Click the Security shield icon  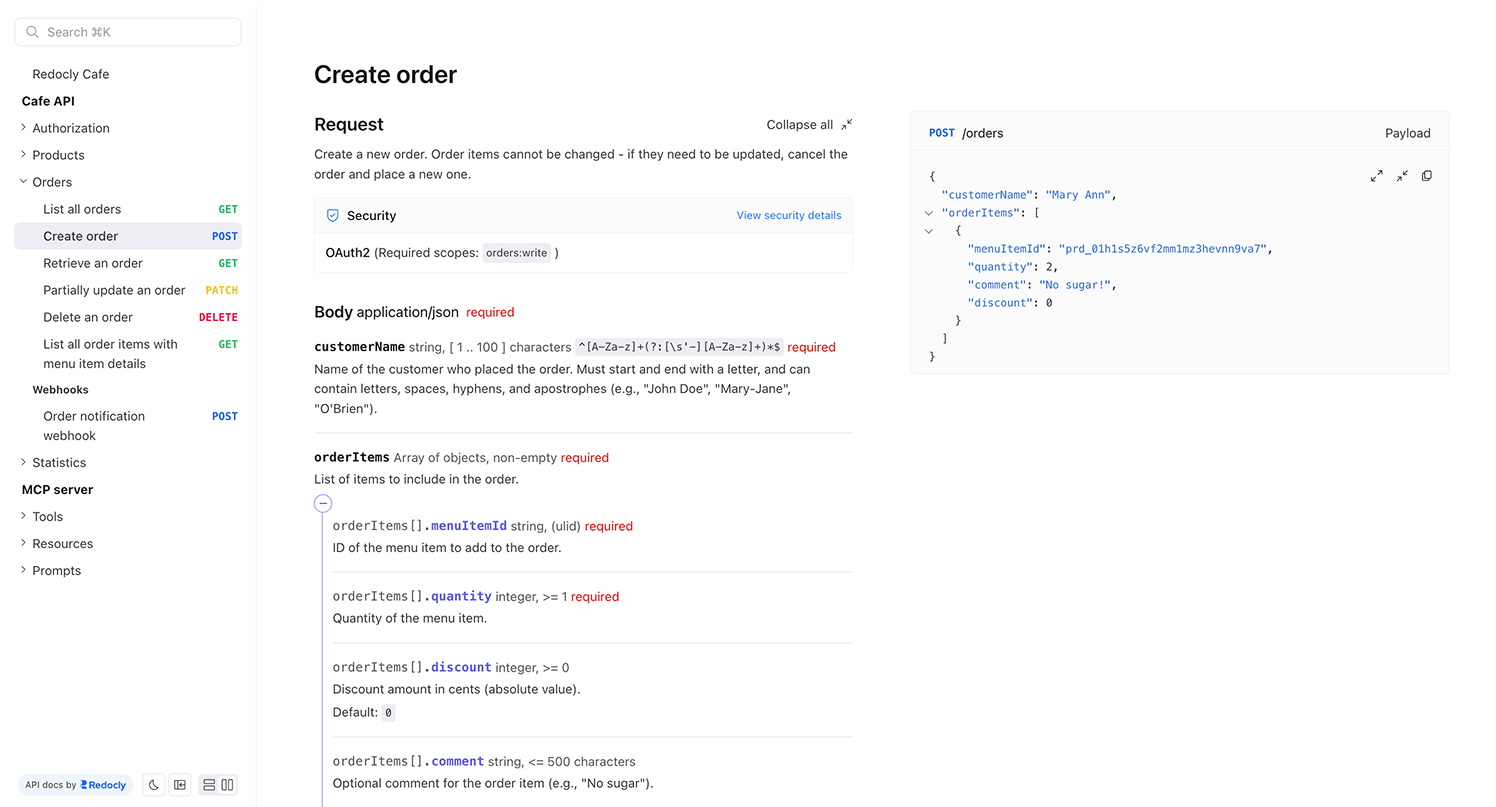pyautogui.click(x=333, y=216)
